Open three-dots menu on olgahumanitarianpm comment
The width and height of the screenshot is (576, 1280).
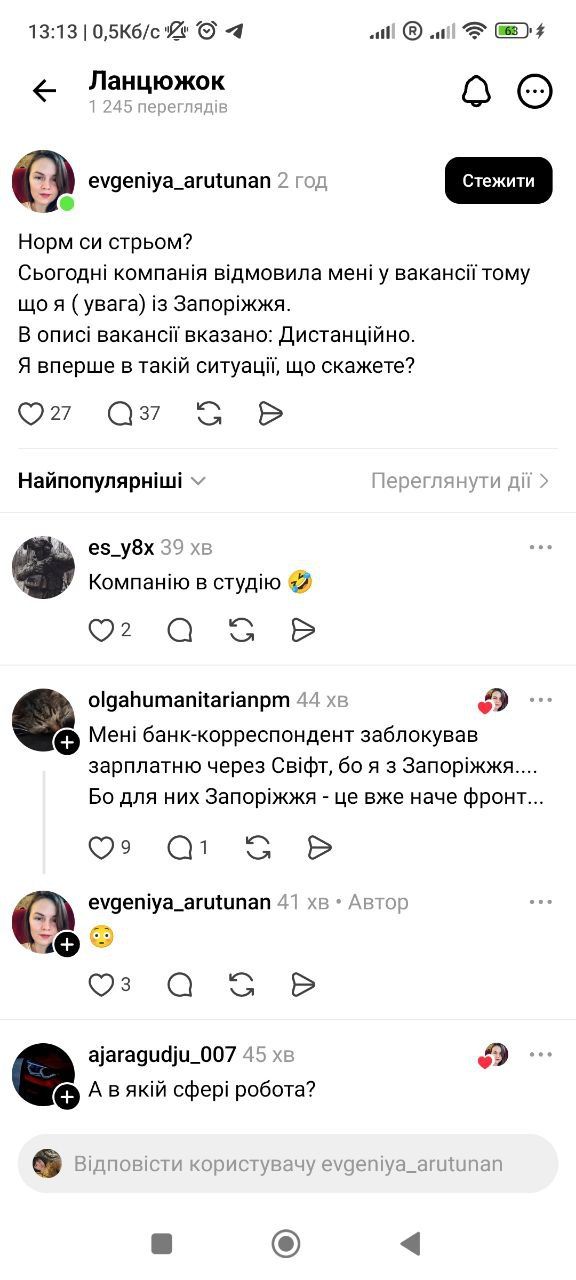coord(541,699)
